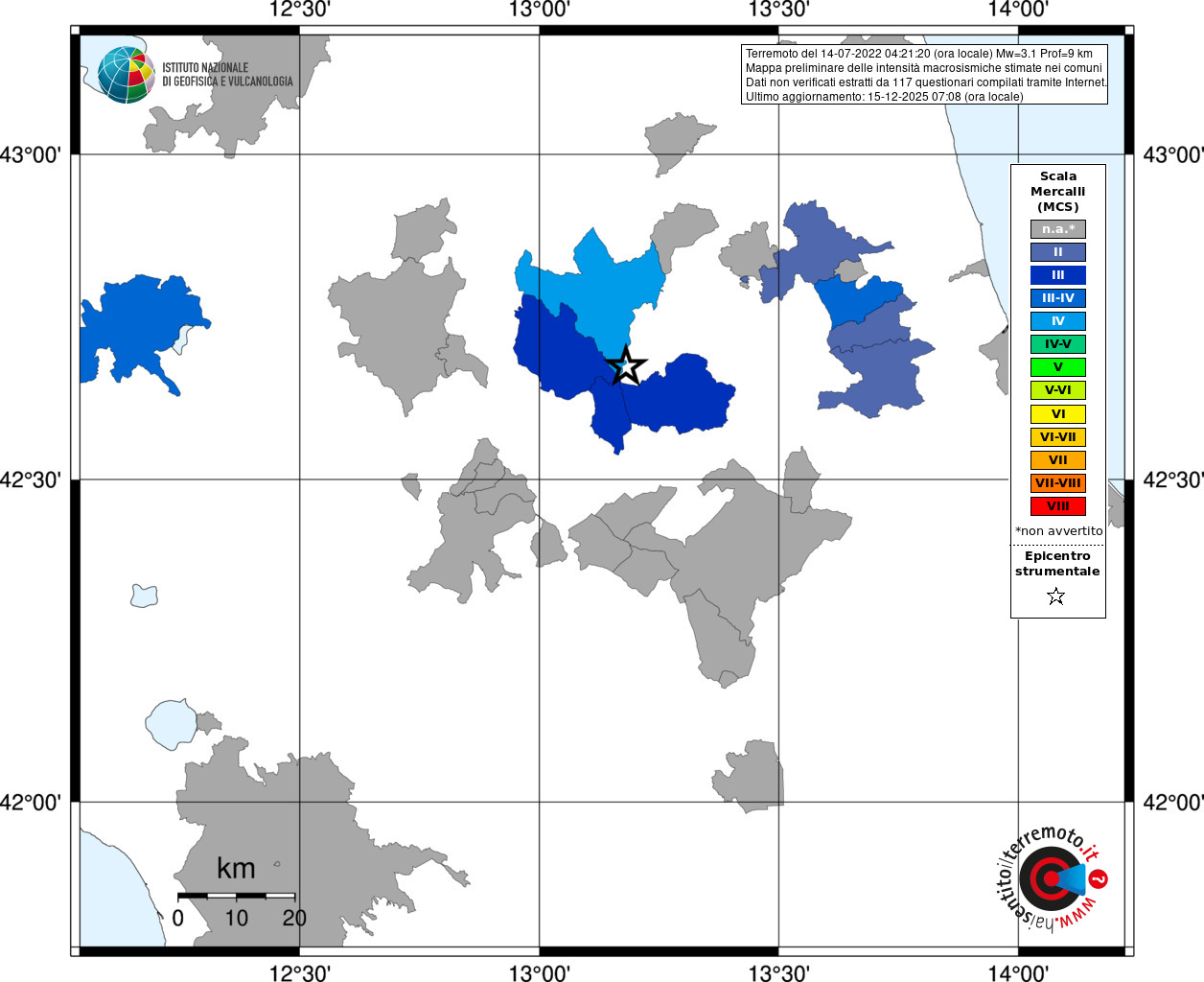
Task: Click the left 43°00' latitude label
Action: point(31,154)
